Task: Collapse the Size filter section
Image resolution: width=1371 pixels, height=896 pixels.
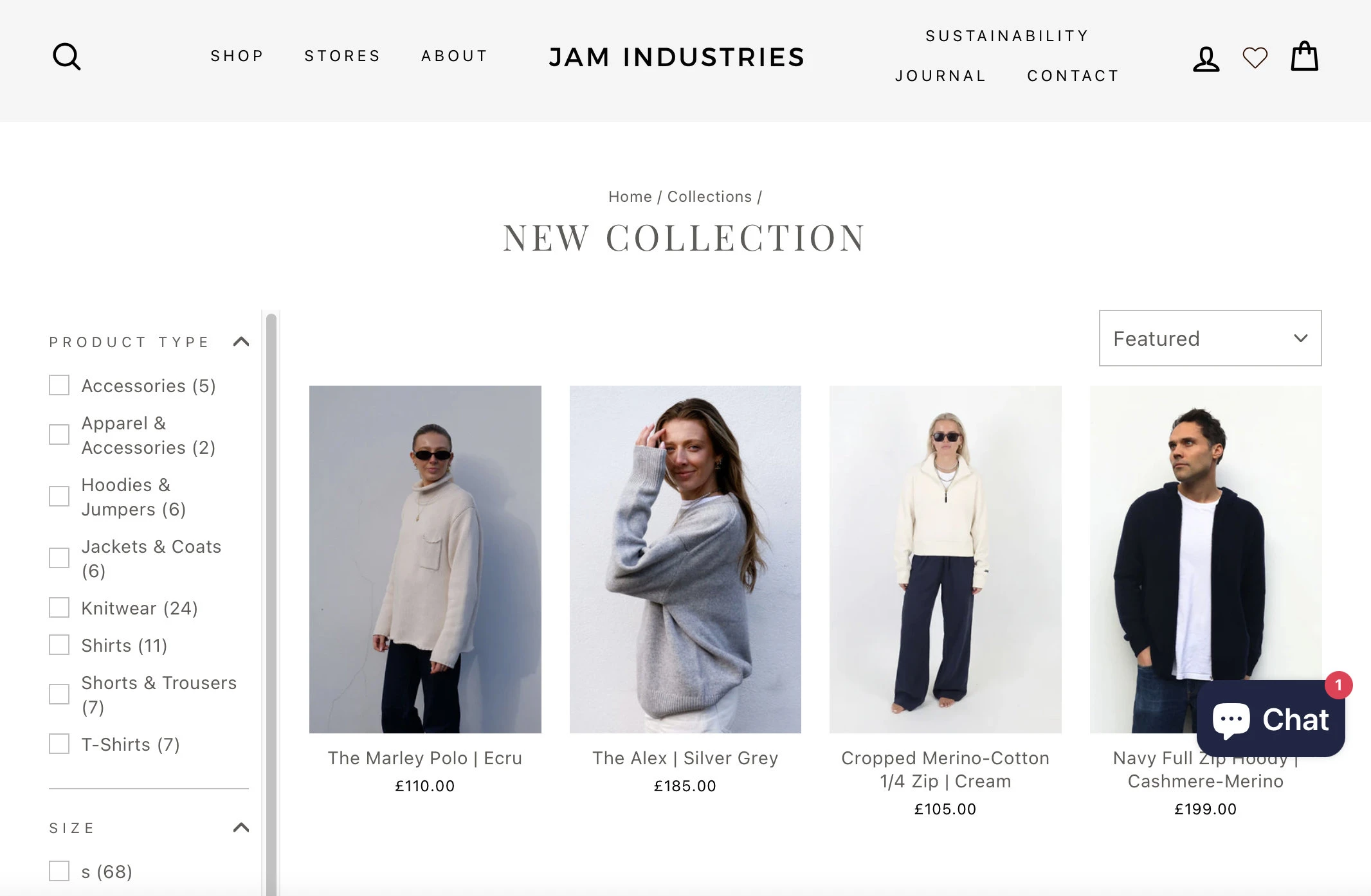Action: [241, 827]
